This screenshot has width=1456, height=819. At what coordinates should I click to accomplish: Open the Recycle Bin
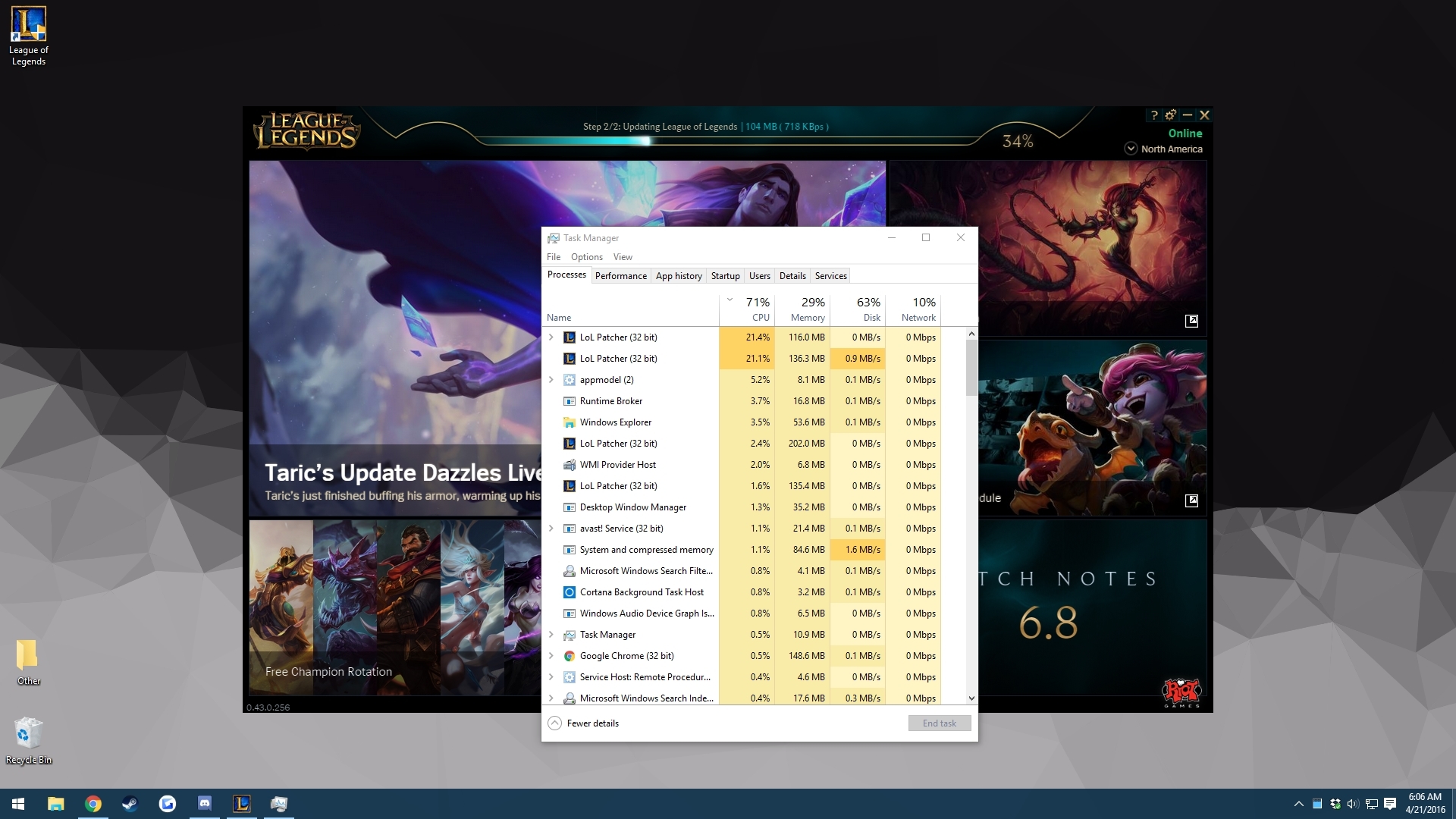[28, 740]
